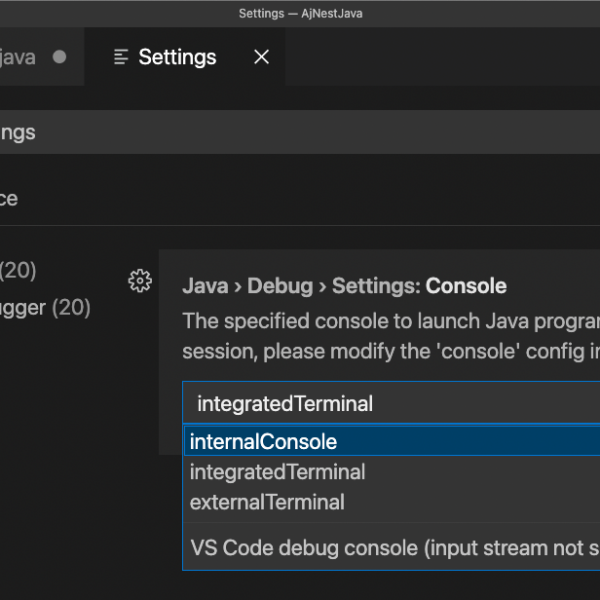Click the window title Settings — AjNestJava
The height and width of the screenshot is (600, 600).
pyautogui.click(x=300, y=13)
